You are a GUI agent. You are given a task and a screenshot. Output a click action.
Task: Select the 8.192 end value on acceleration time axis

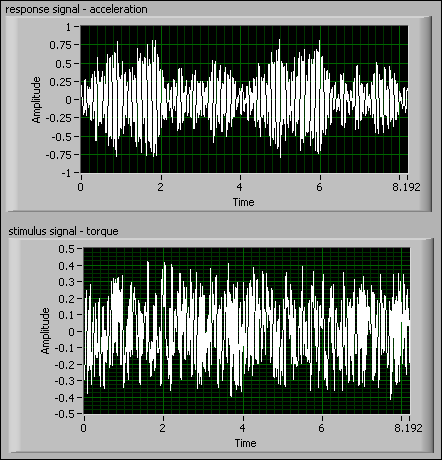[406, 187]
